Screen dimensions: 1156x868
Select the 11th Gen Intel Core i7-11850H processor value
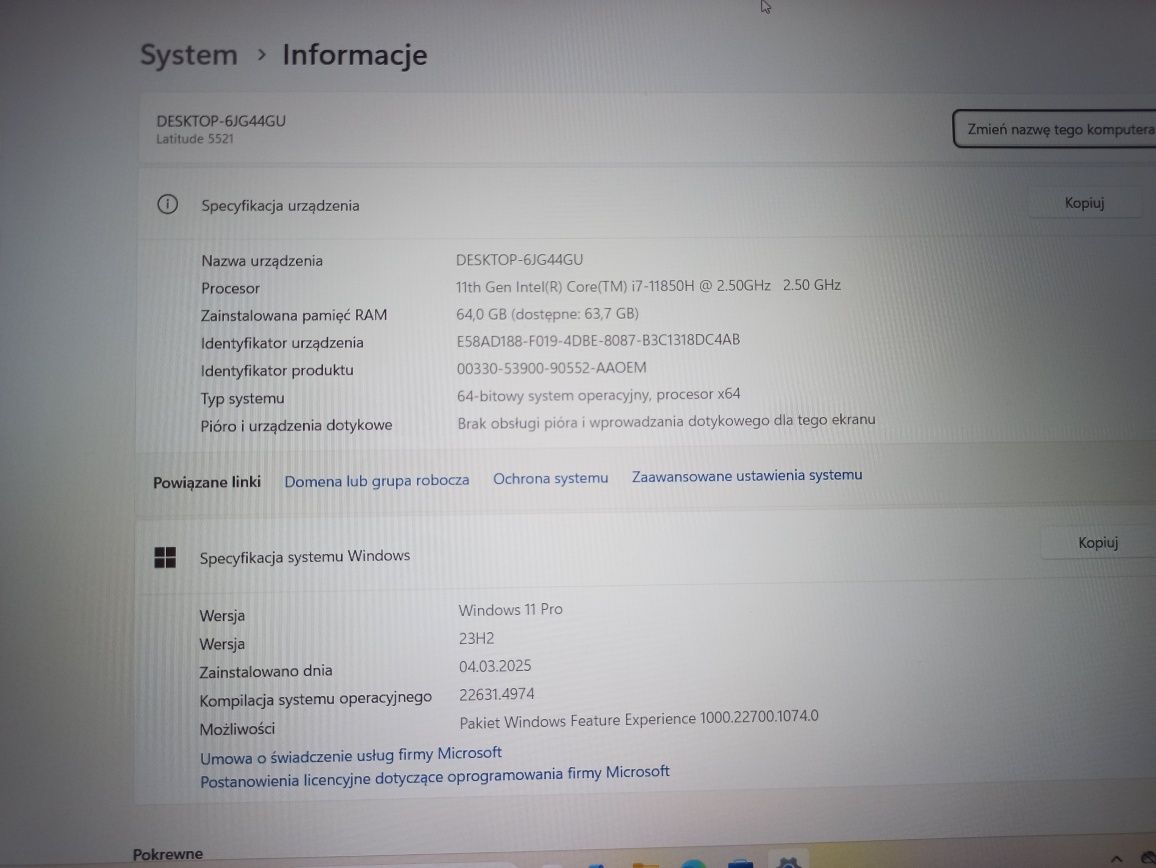click(648, 285)
